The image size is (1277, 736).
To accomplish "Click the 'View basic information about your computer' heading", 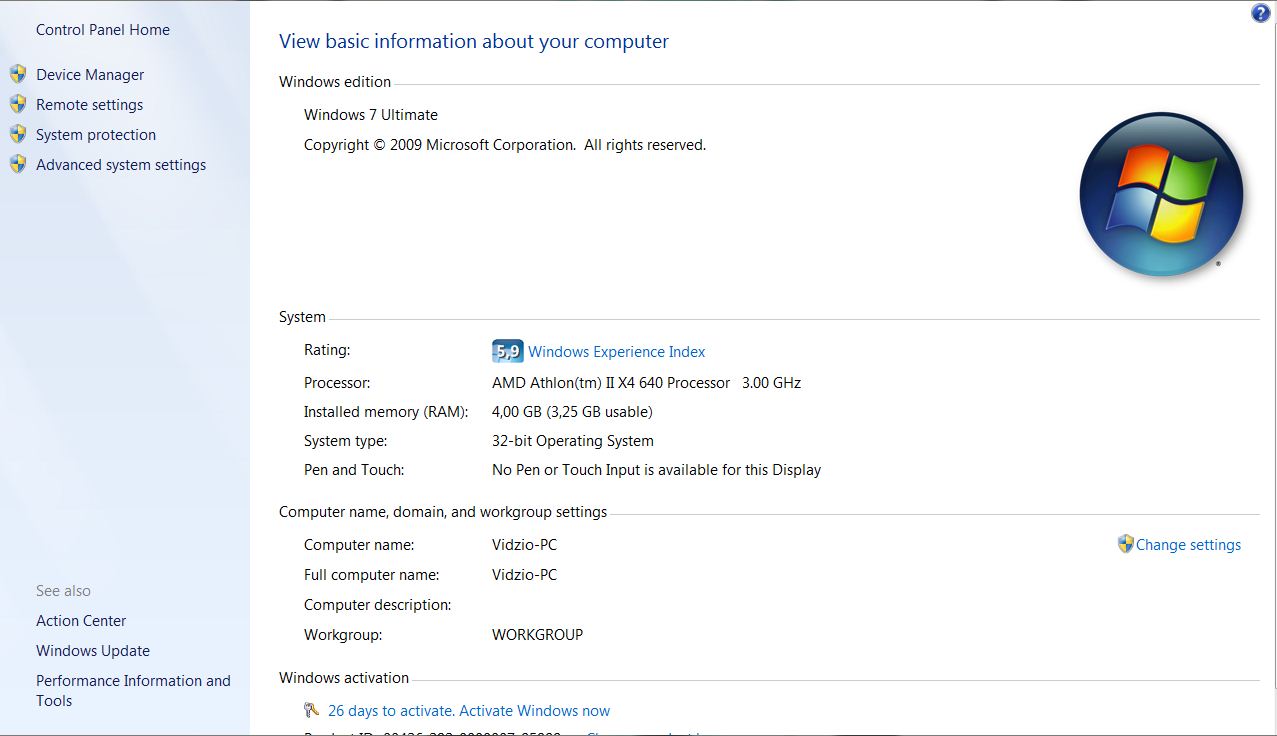I will [474, 41].
